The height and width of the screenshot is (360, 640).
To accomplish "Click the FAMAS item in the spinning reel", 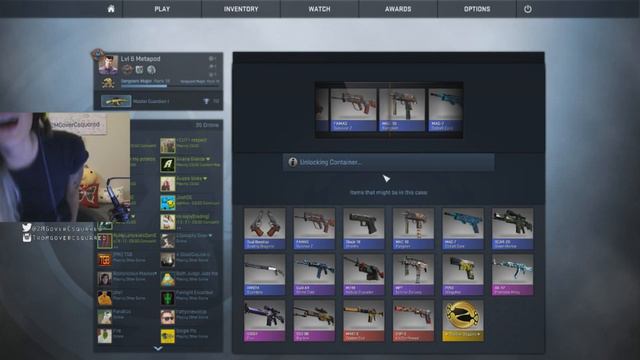I will click(353, 110).
